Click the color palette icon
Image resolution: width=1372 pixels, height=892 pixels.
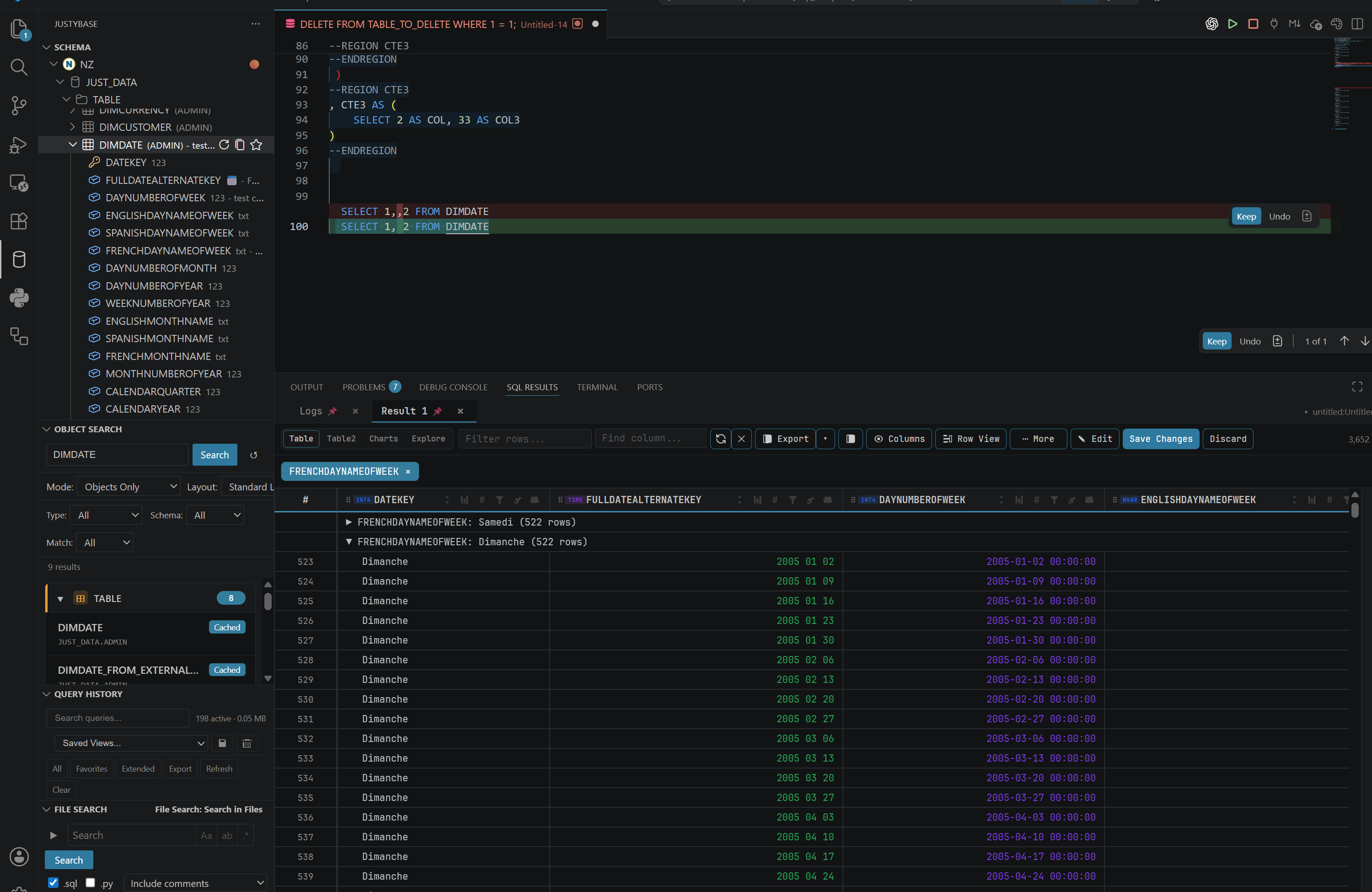(1337, 24)
